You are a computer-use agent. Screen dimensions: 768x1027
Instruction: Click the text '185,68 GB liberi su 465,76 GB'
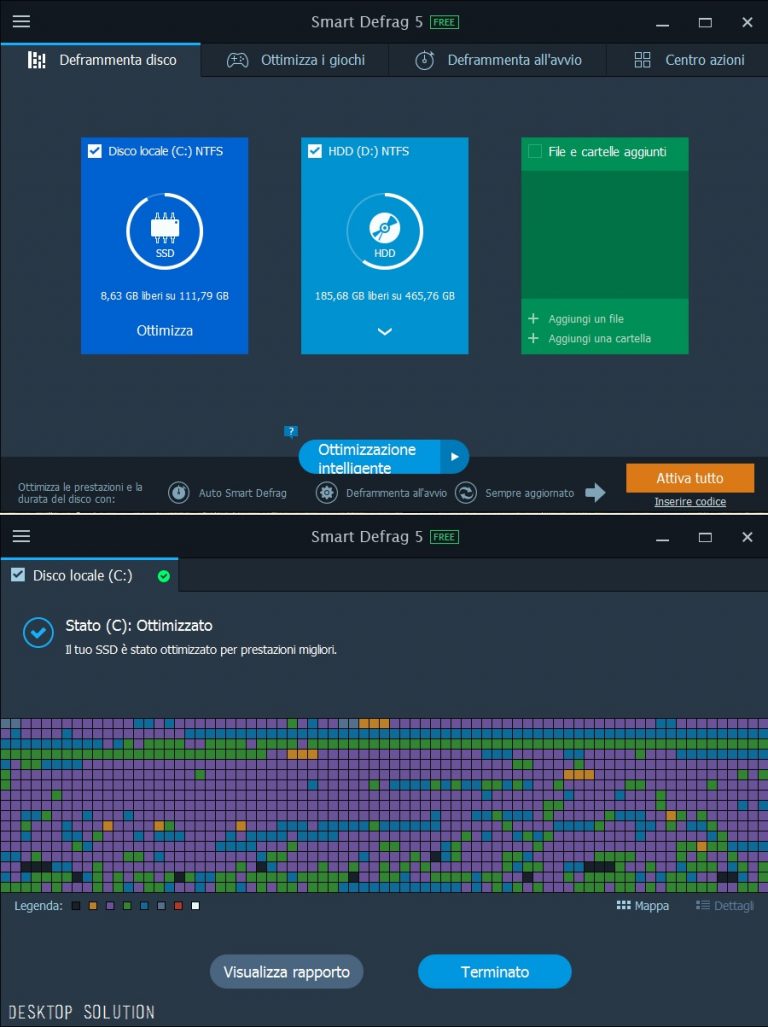tap(384, 296)
